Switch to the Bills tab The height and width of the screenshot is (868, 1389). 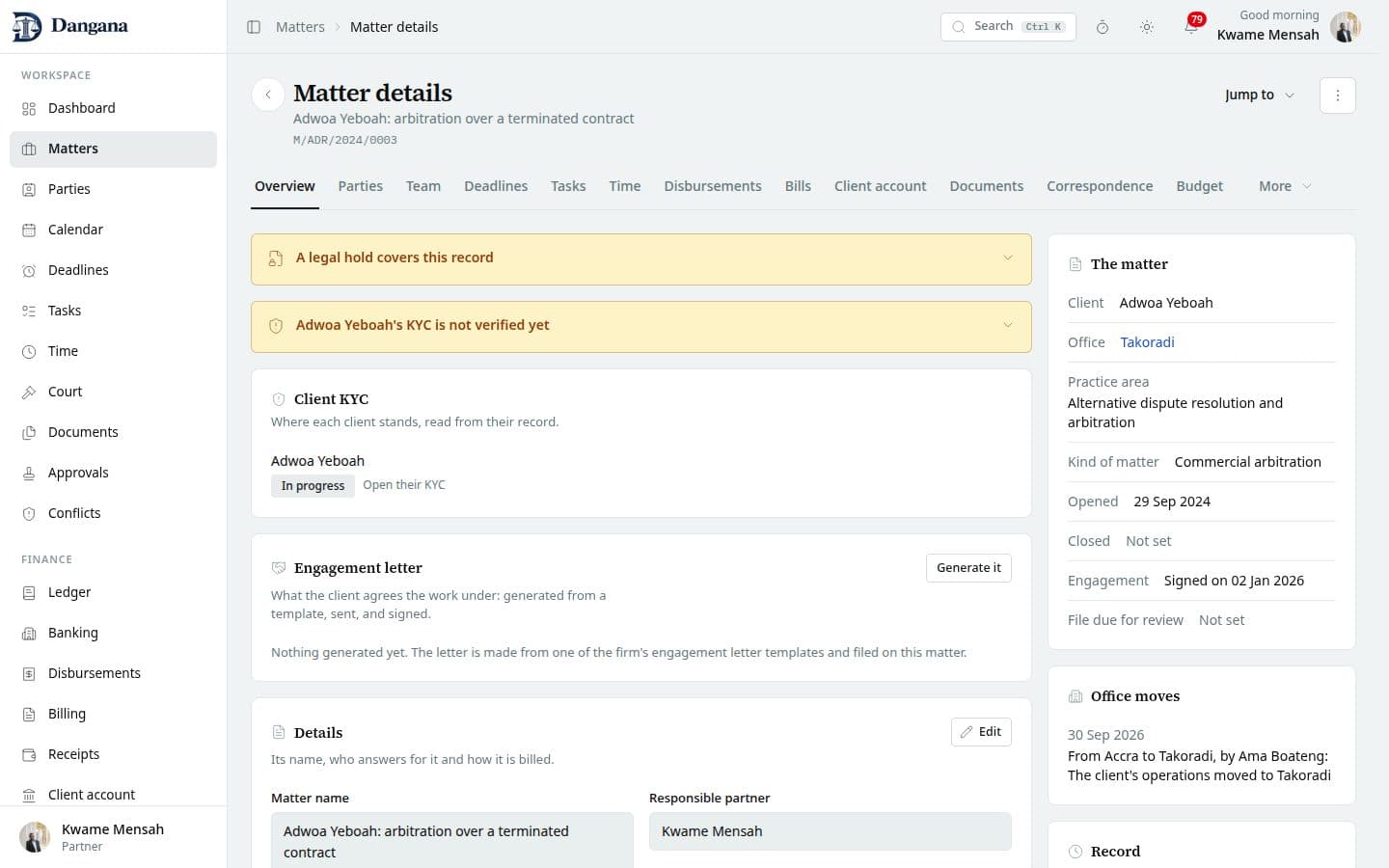pyautogui.click(x=798, y=186)
